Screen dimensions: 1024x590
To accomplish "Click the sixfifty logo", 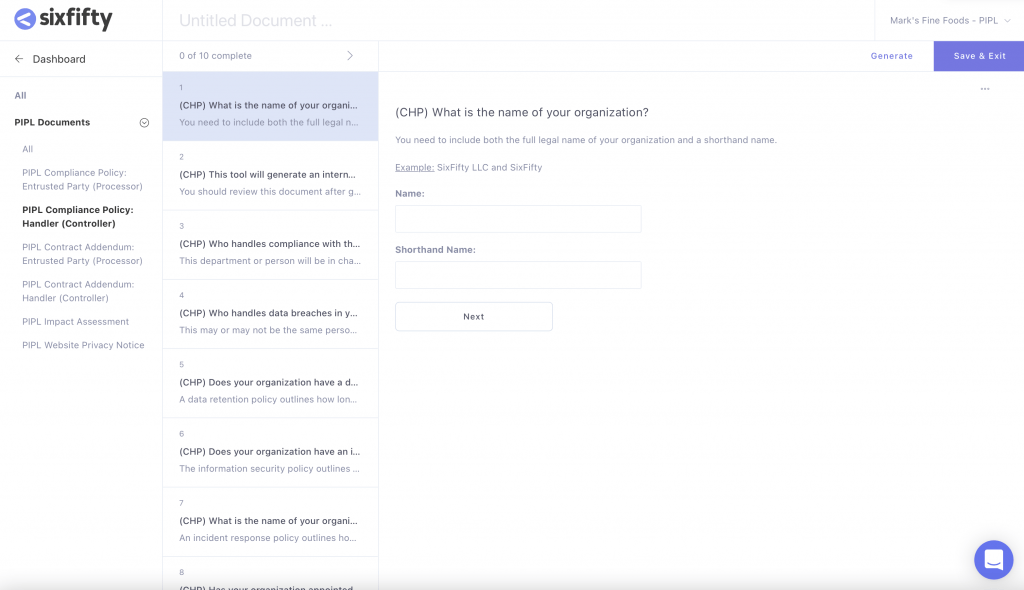I will (63, 19).
